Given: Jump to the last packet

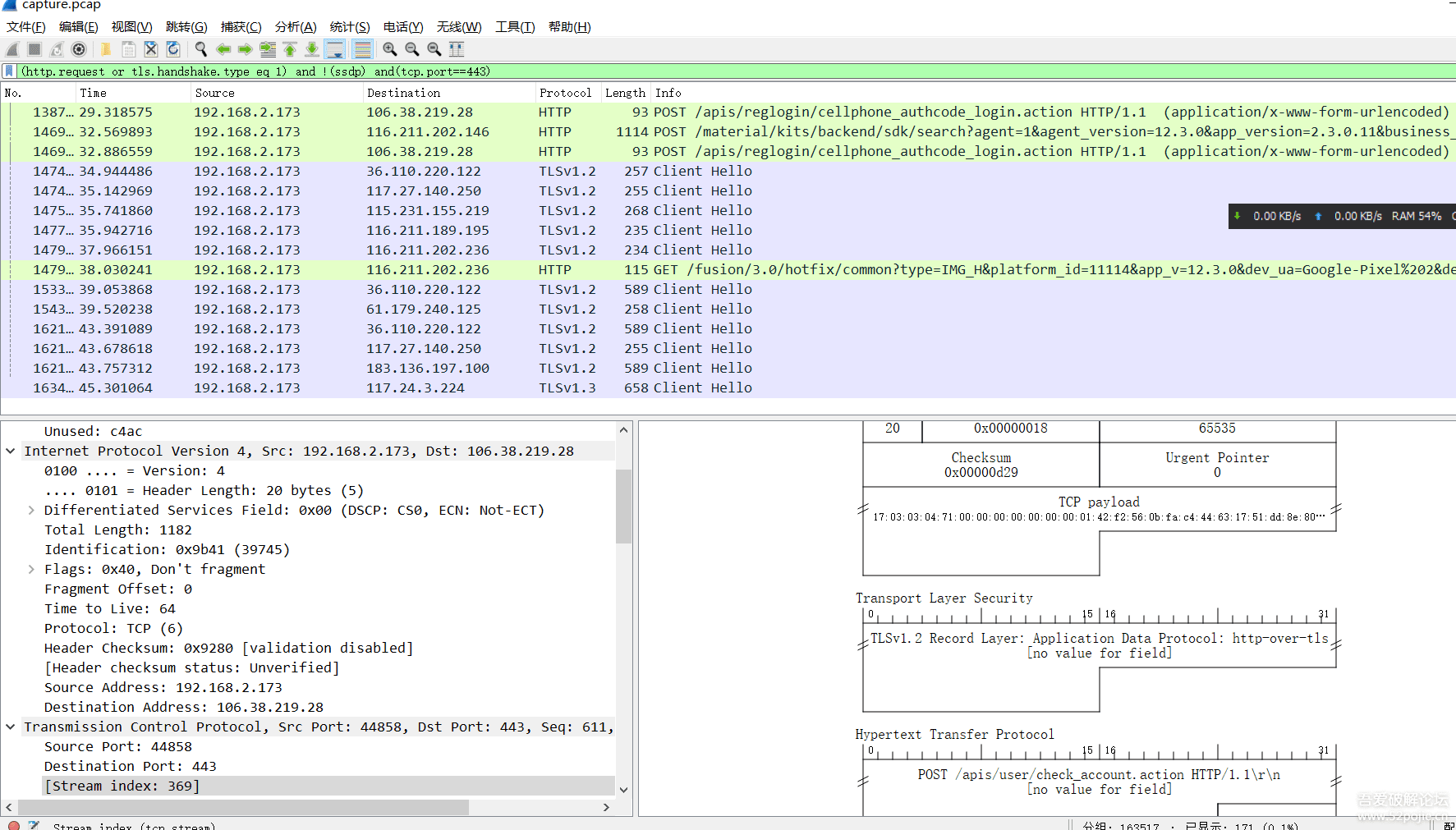Looking at the screenshot, I should click(312, 49).
